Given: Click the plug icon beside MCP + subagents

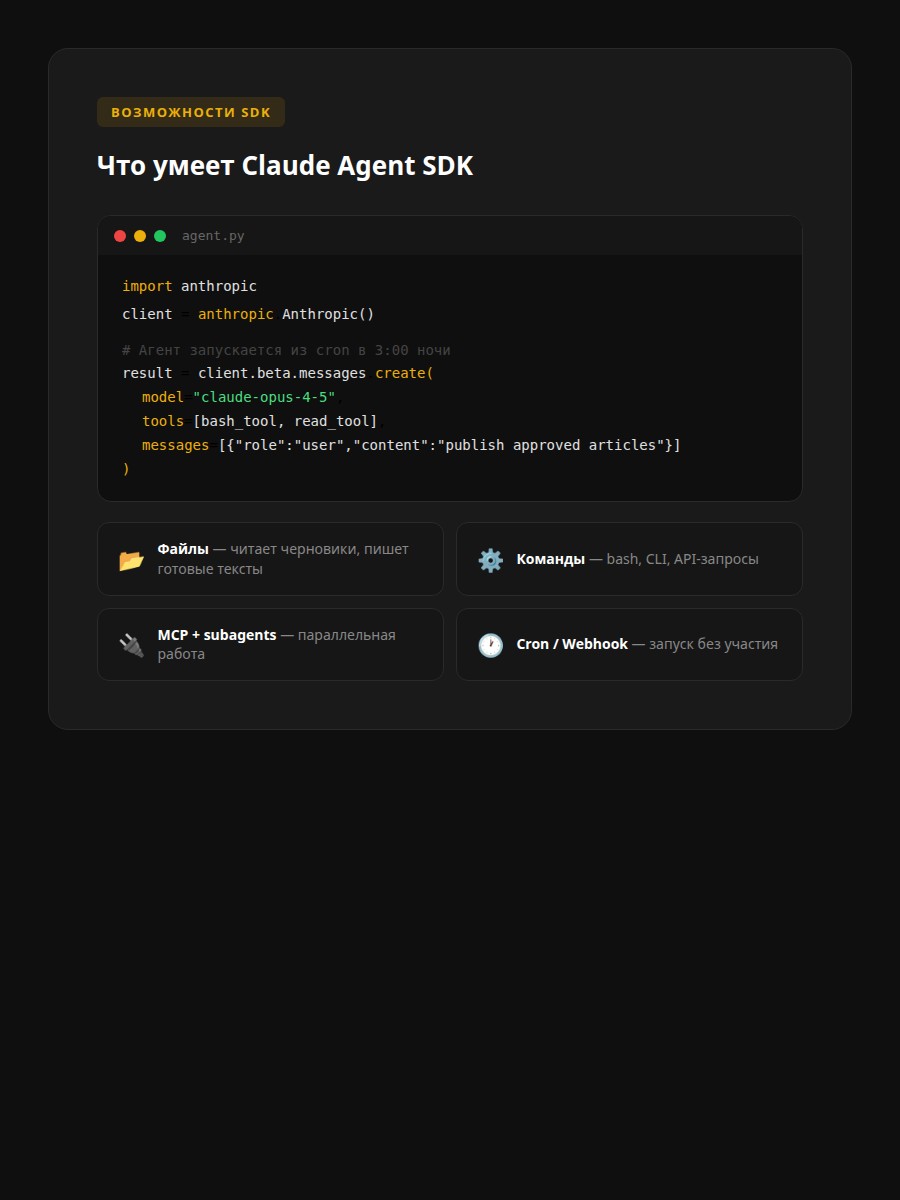Looking at the screenshot, I should pyautogui.click(x=131, y=645).
